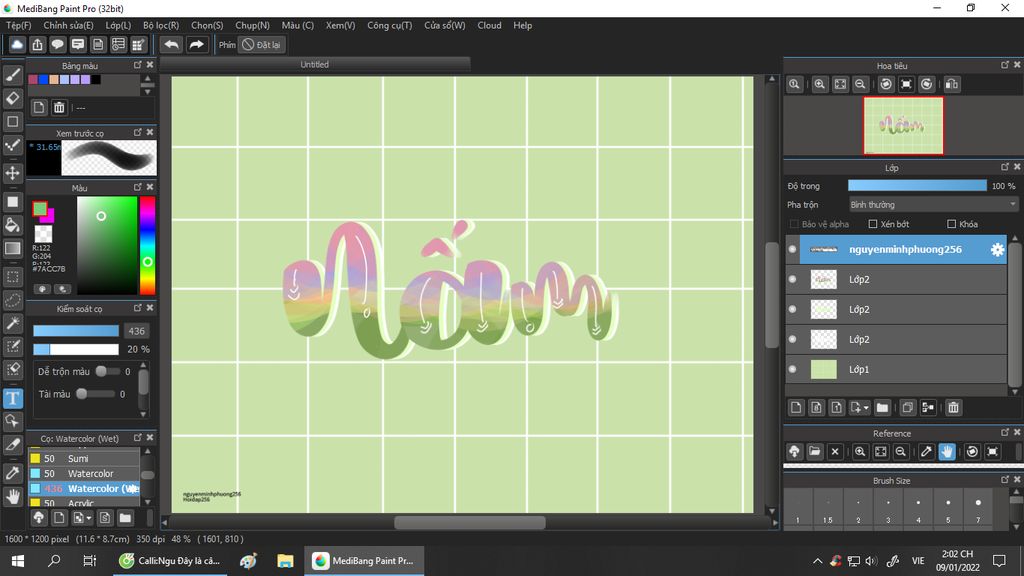Create a new layer folder

point(882,408)
